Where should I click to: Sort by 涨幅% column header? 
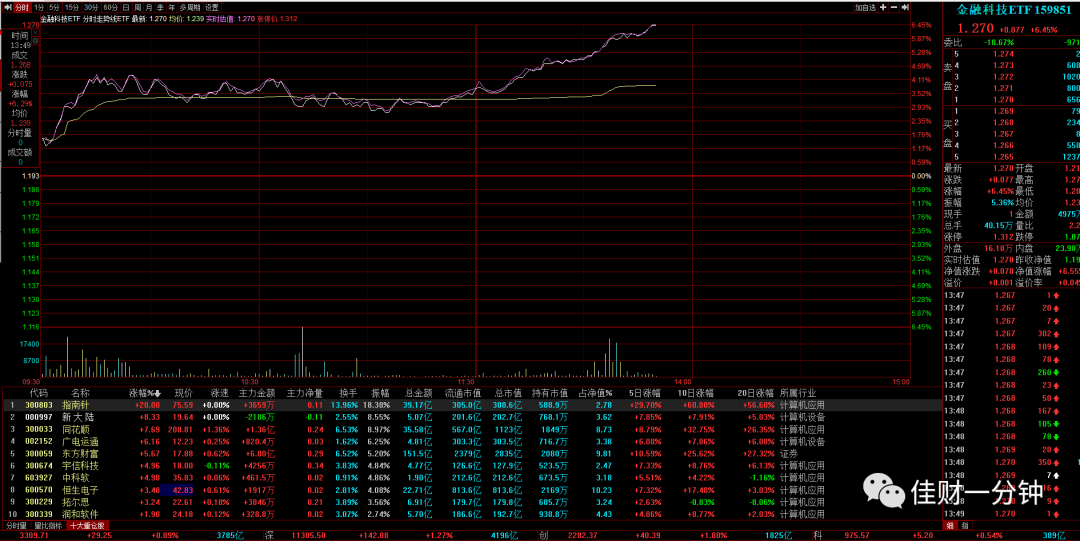point(145,393)
